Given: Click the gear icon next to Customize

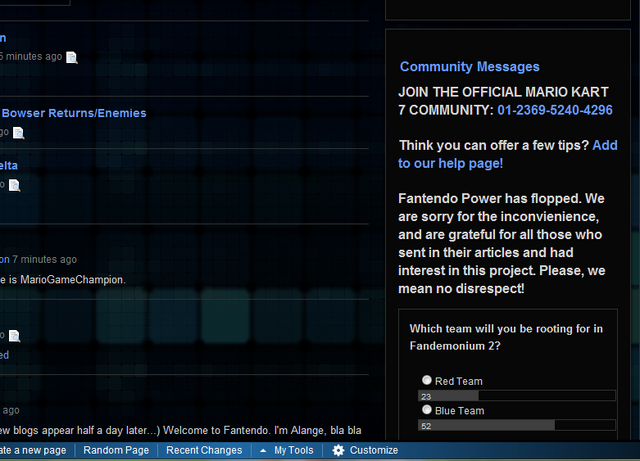Looking at the screenshot, I should click(x=338, y=450).
